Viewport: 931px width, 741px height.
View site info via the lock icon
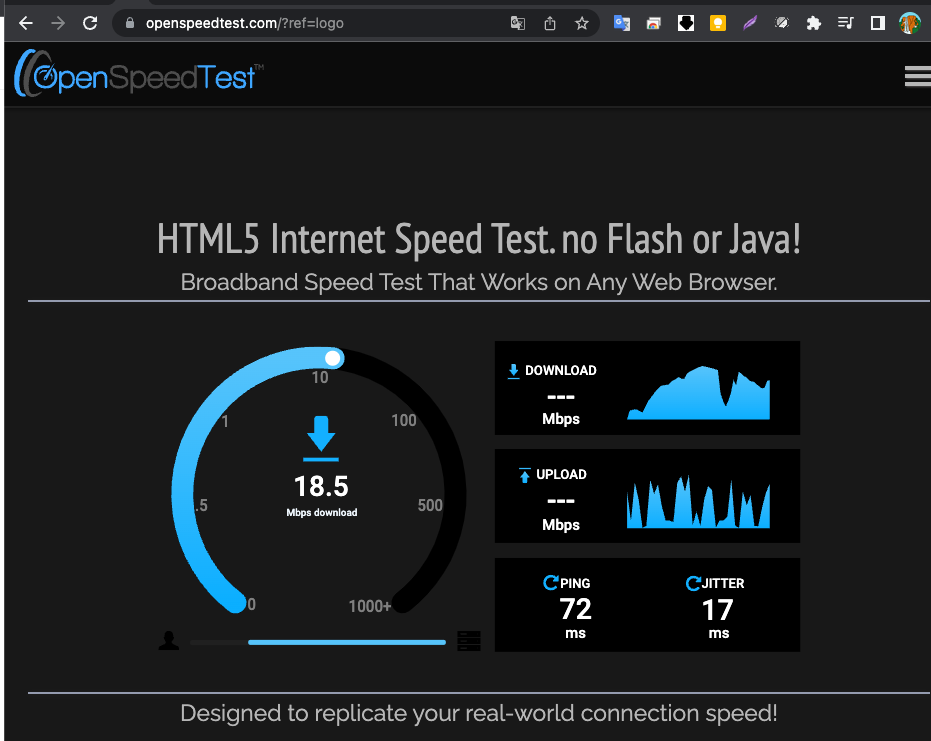click(129, 23)
